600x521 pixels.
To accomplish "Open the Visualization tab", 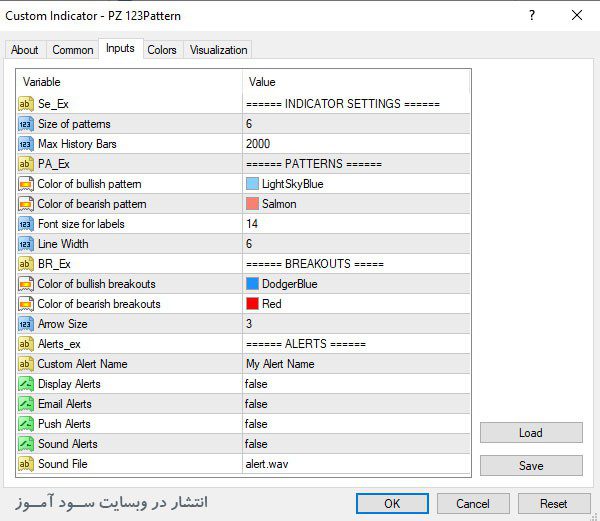I will (218, 50).
